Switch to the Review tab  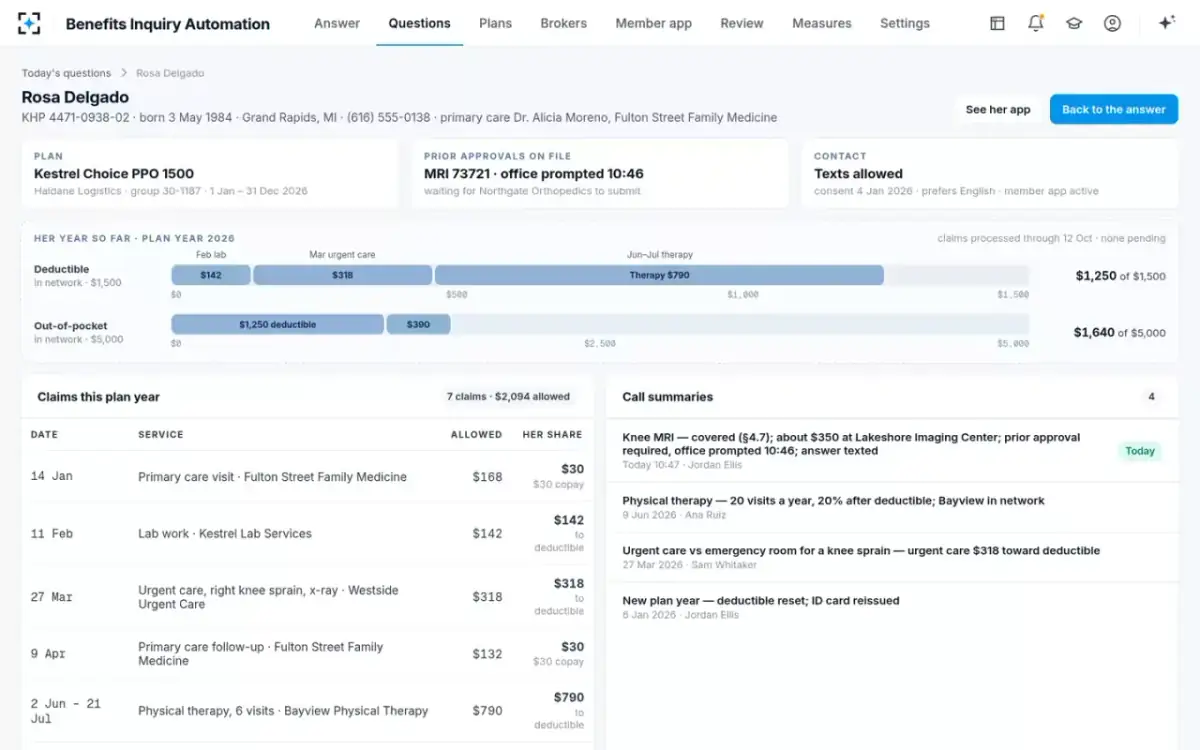pyautogui.click(x=742, y=23)
